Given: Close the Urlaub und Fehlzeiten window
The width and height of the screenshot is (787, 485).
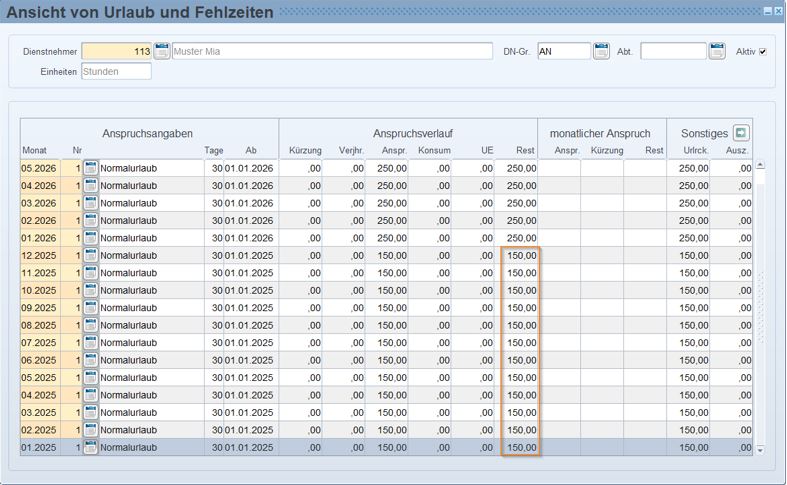Looking at the screenshot, I should click(x=778, y=10).
